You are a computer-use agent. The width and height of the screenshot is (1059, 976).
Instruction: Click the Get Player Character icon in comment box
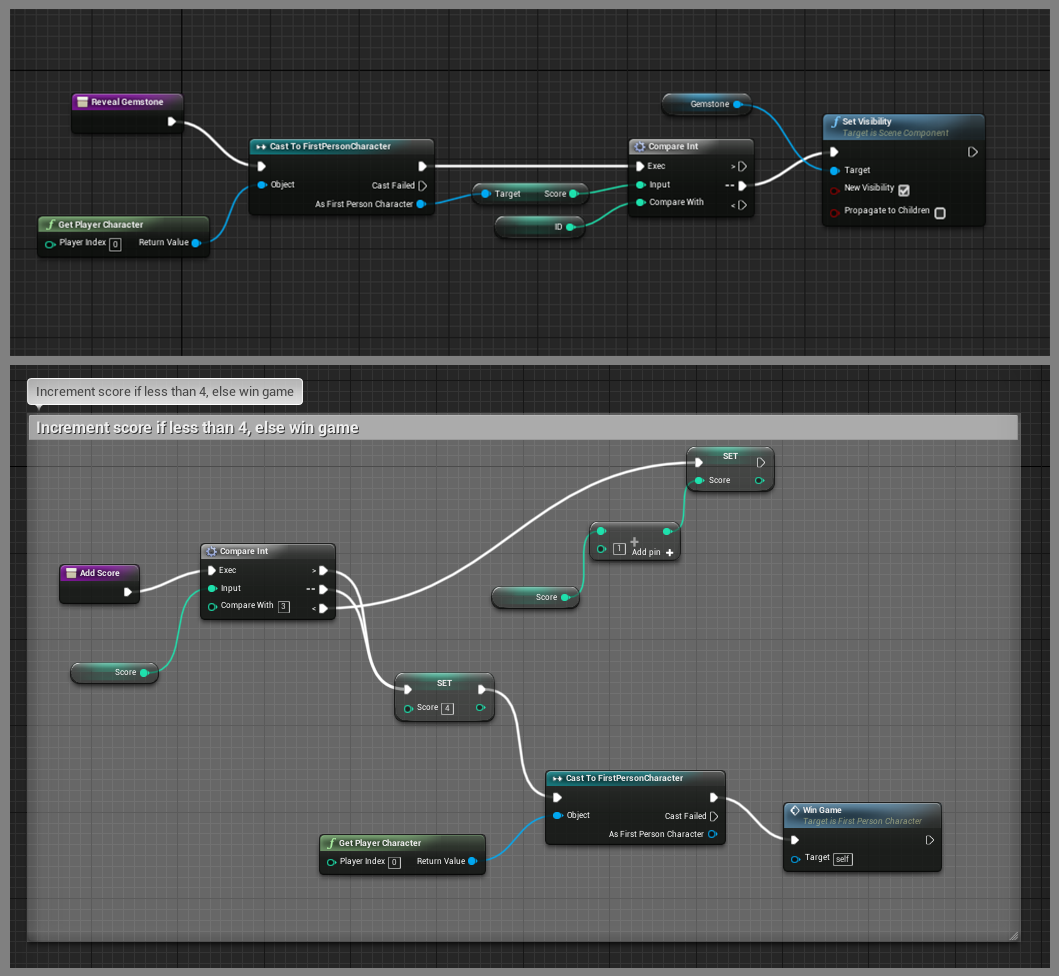coord(331,843)
